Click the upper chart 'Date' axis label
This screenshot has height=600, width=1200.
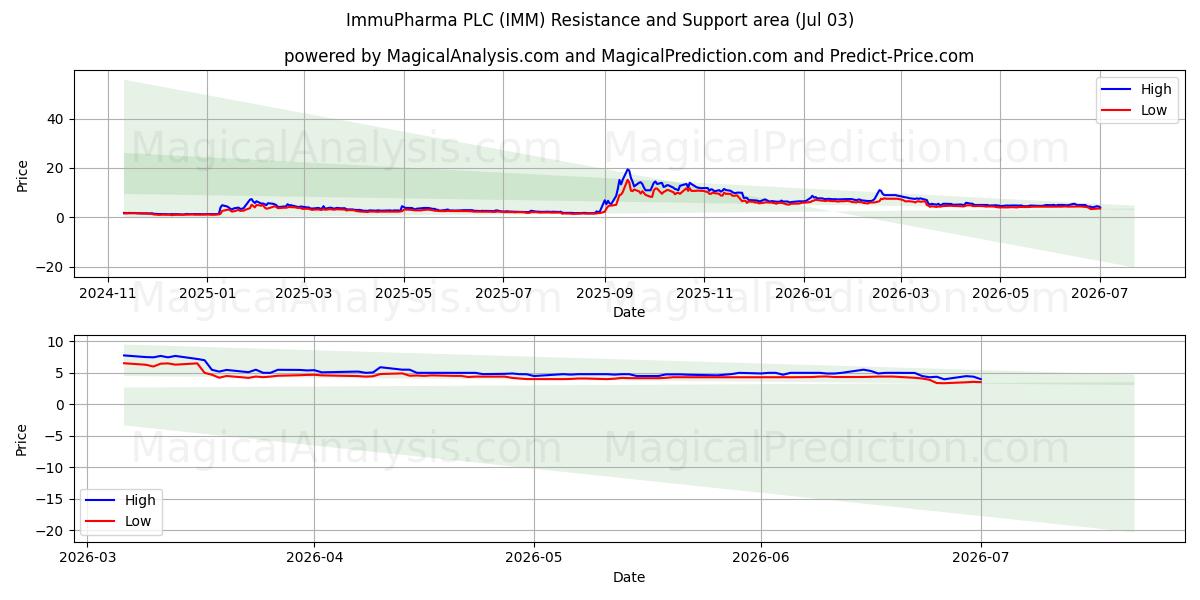pos(629,312)
